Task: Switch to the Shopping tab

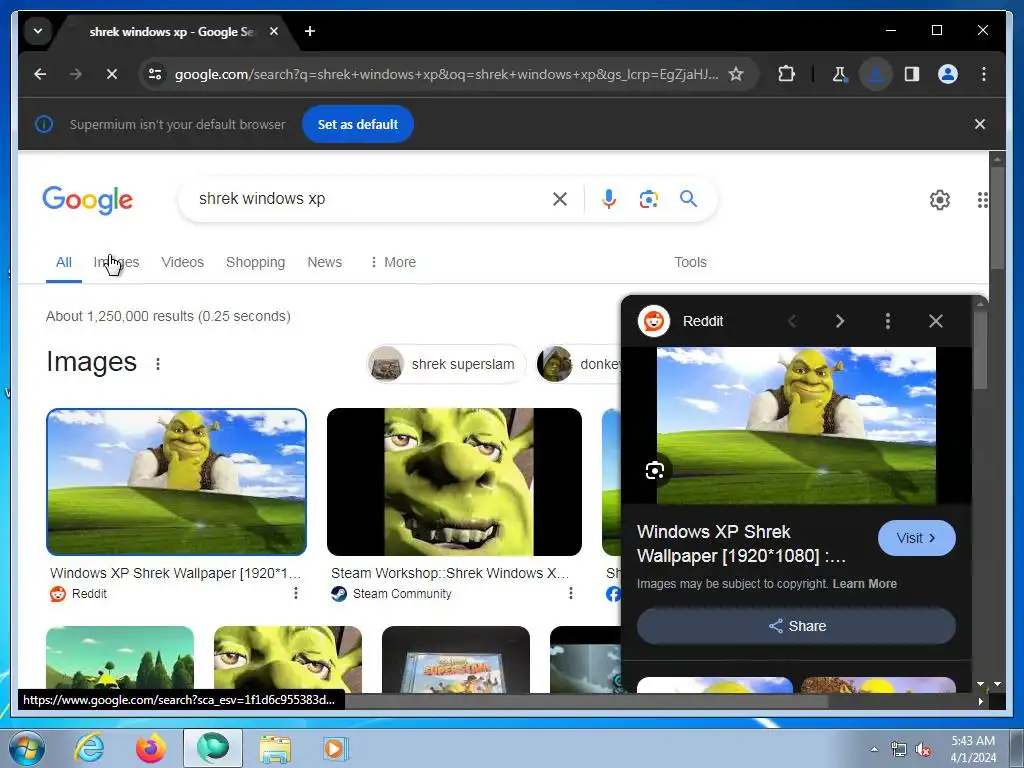Action: (255, 262)
